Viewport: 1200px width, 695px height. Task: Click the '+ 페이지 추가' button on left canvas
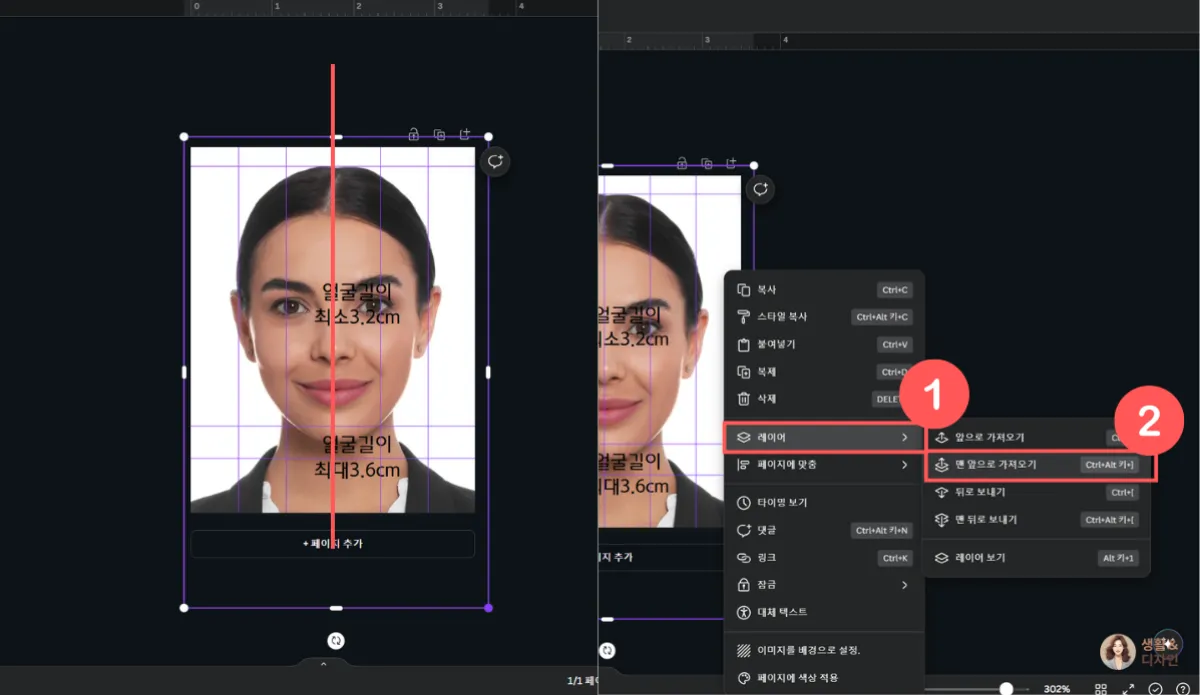click(332, 543)
